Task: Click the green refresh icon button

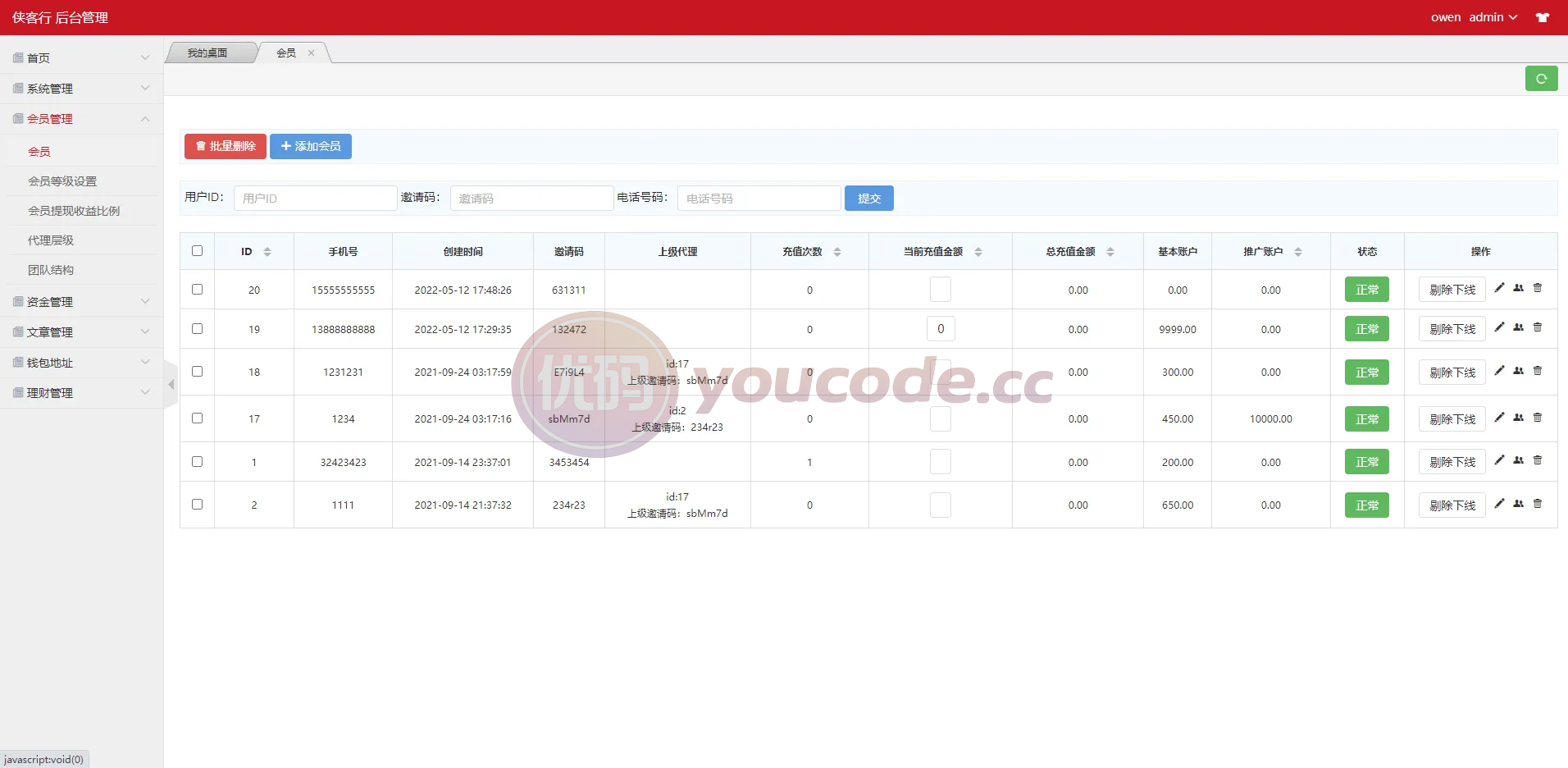Action: tap(1541, 79)
